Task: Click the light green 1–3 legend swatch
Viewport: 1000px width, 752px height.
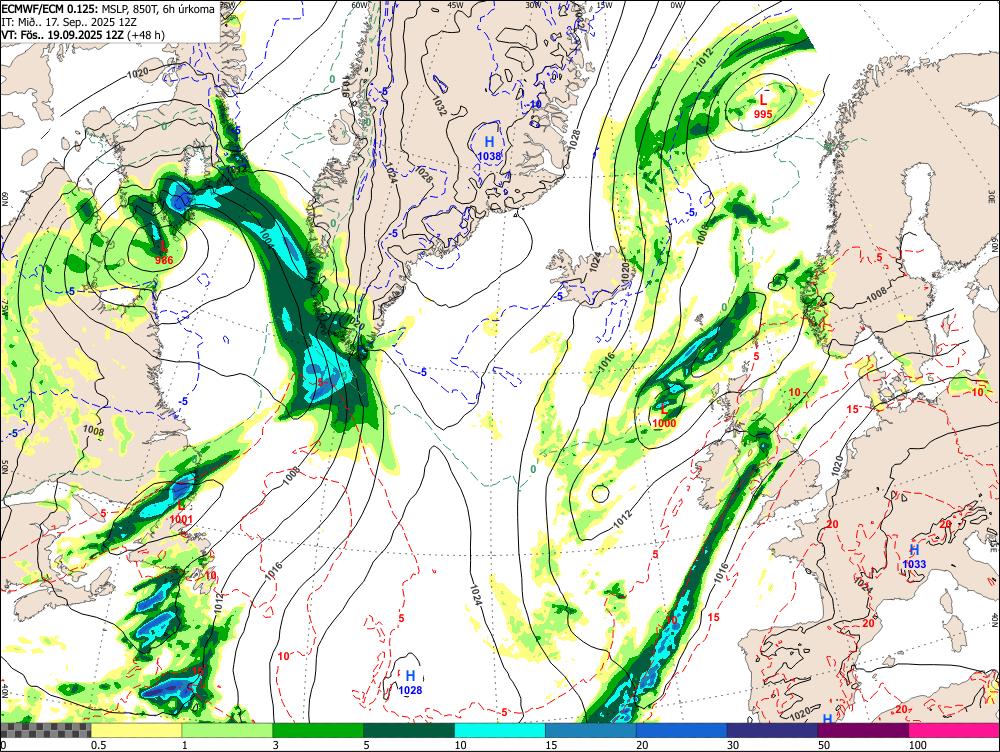Action: [227, 730]
